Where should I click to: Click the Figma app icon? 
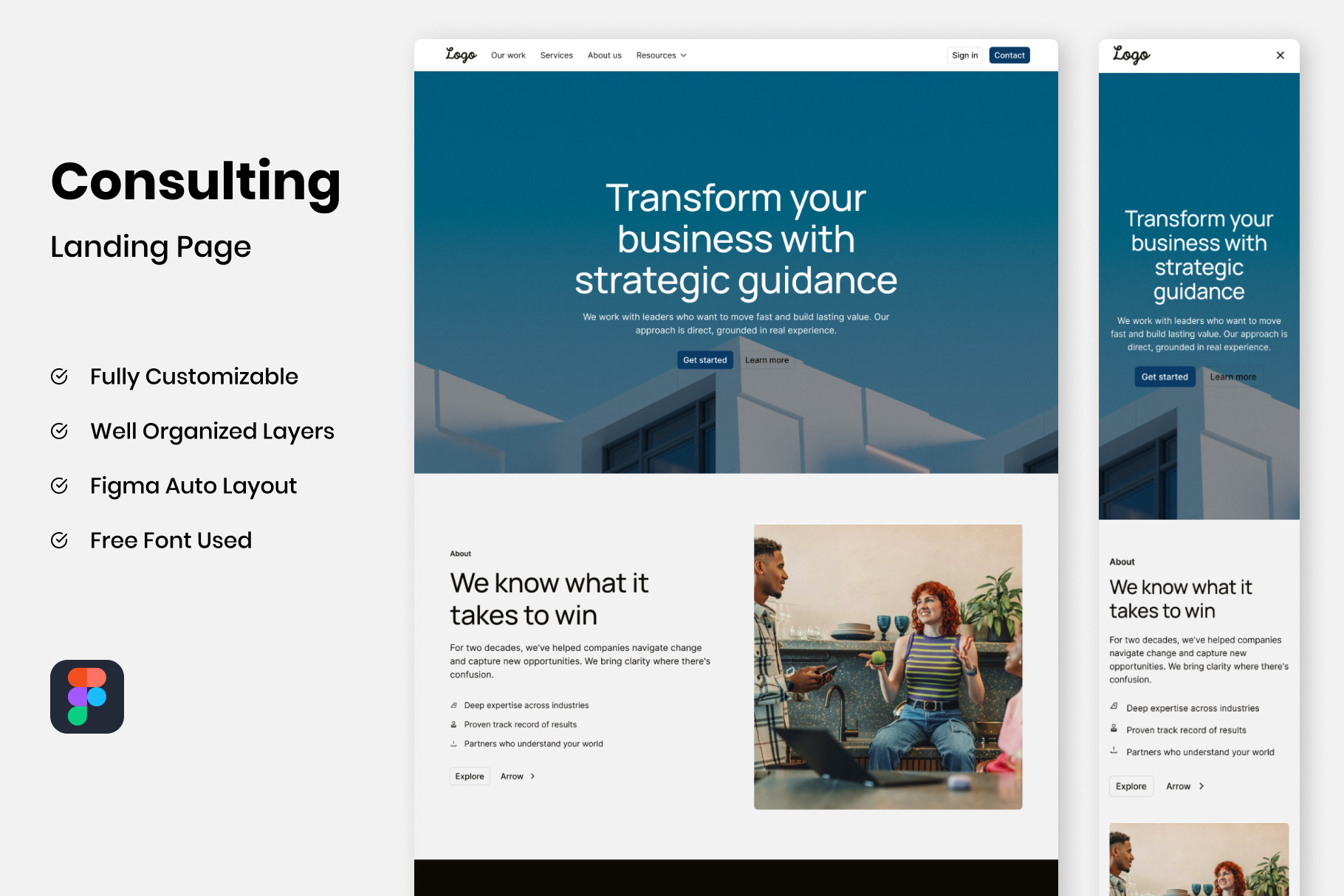click(87, 696)
